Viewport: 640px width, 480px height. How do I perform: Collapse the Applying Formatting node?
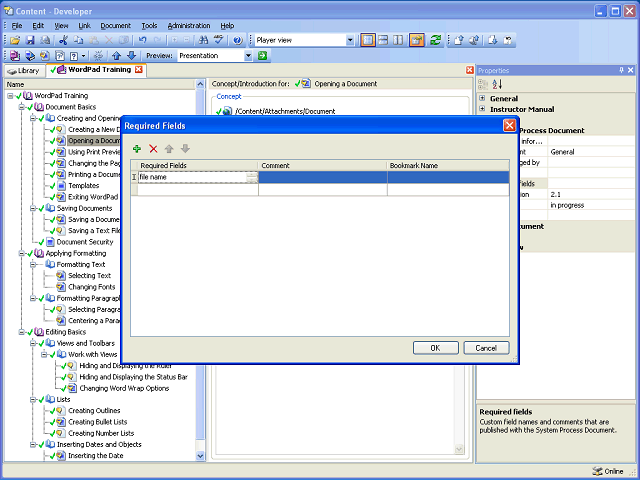pyautogui.click(x=22, y=253)
